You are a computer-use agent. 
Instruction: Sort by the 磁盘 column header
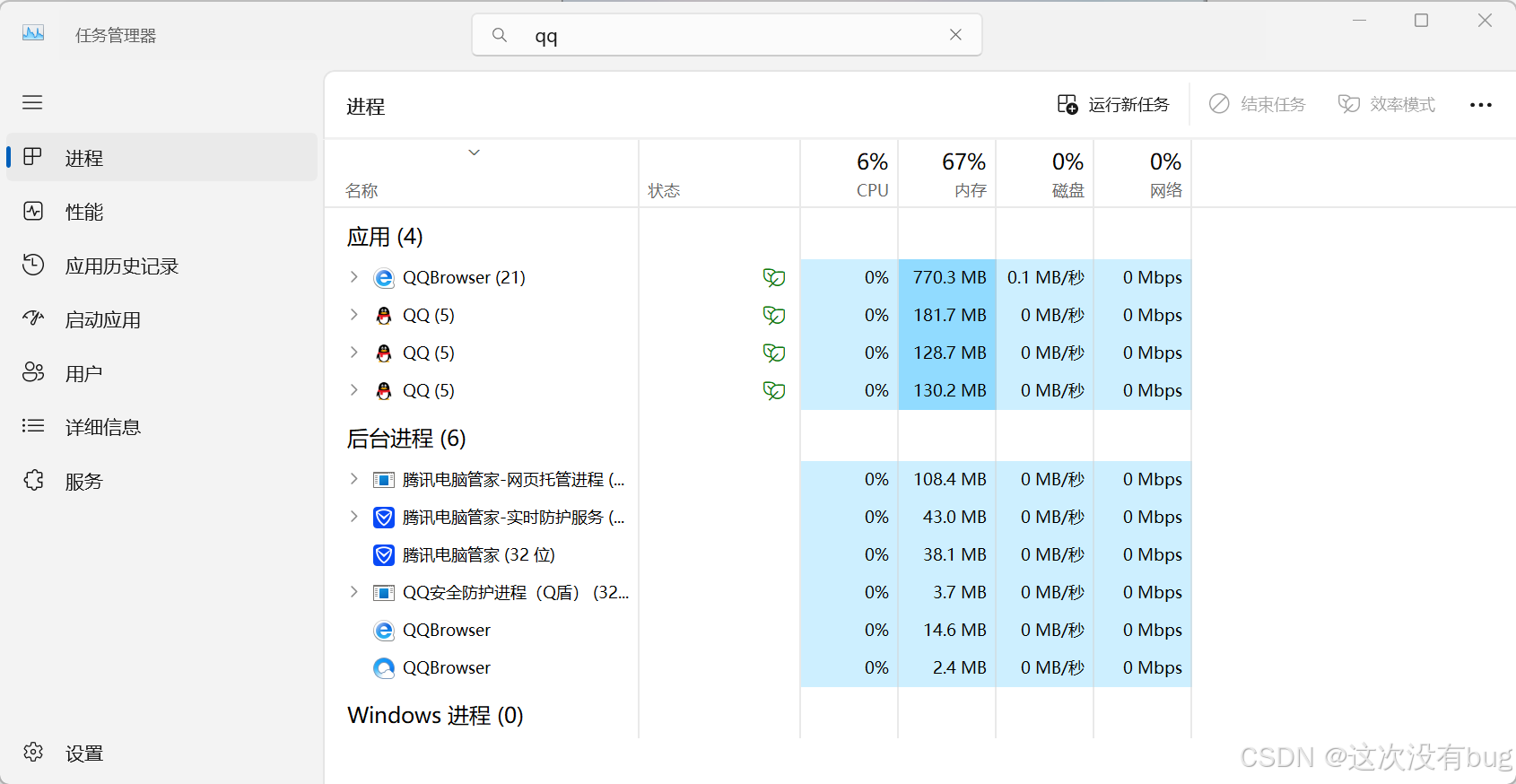click(x=1045, y=175)
